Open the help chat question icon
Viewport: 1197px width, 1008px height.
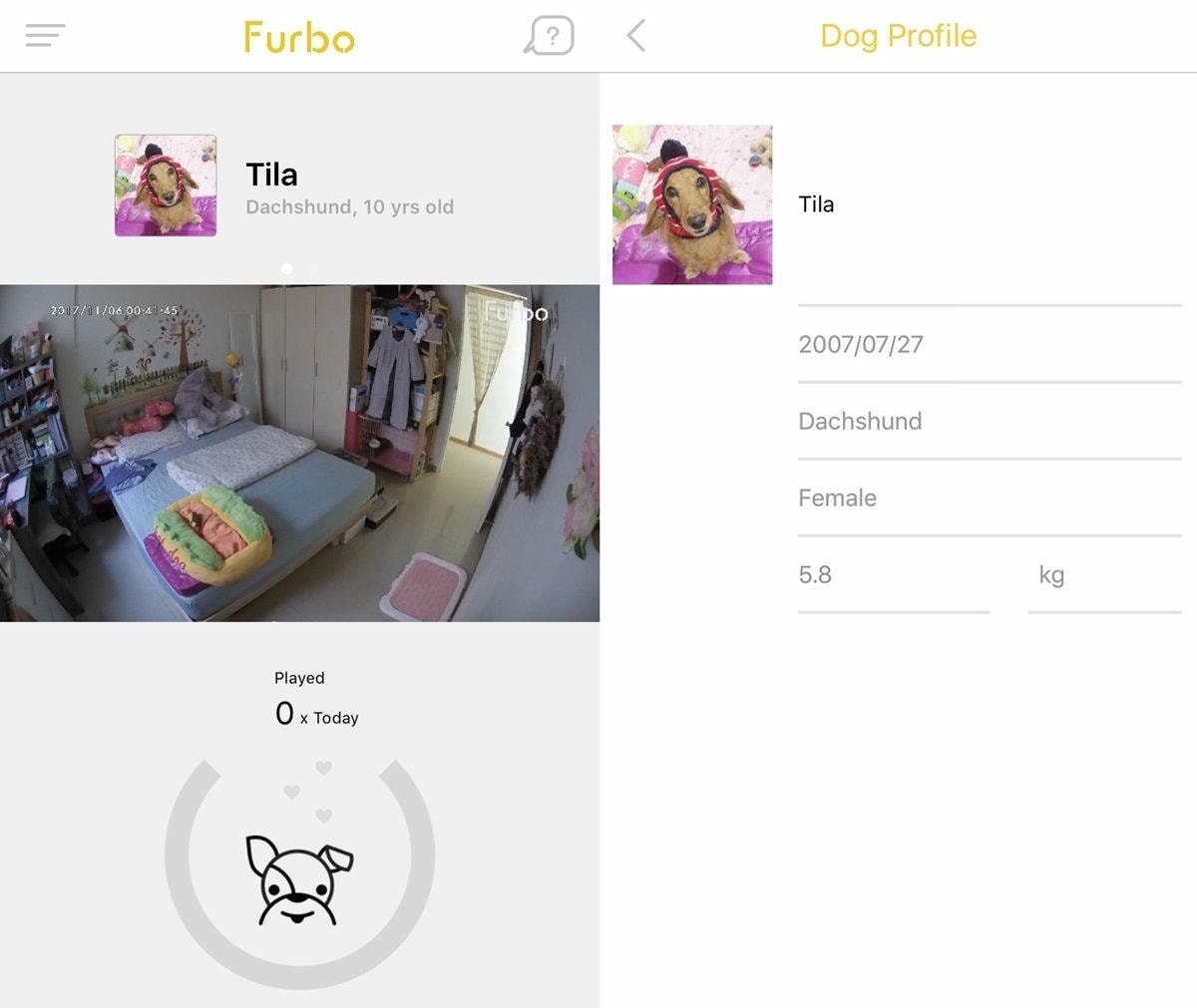[x=549, y=36]
